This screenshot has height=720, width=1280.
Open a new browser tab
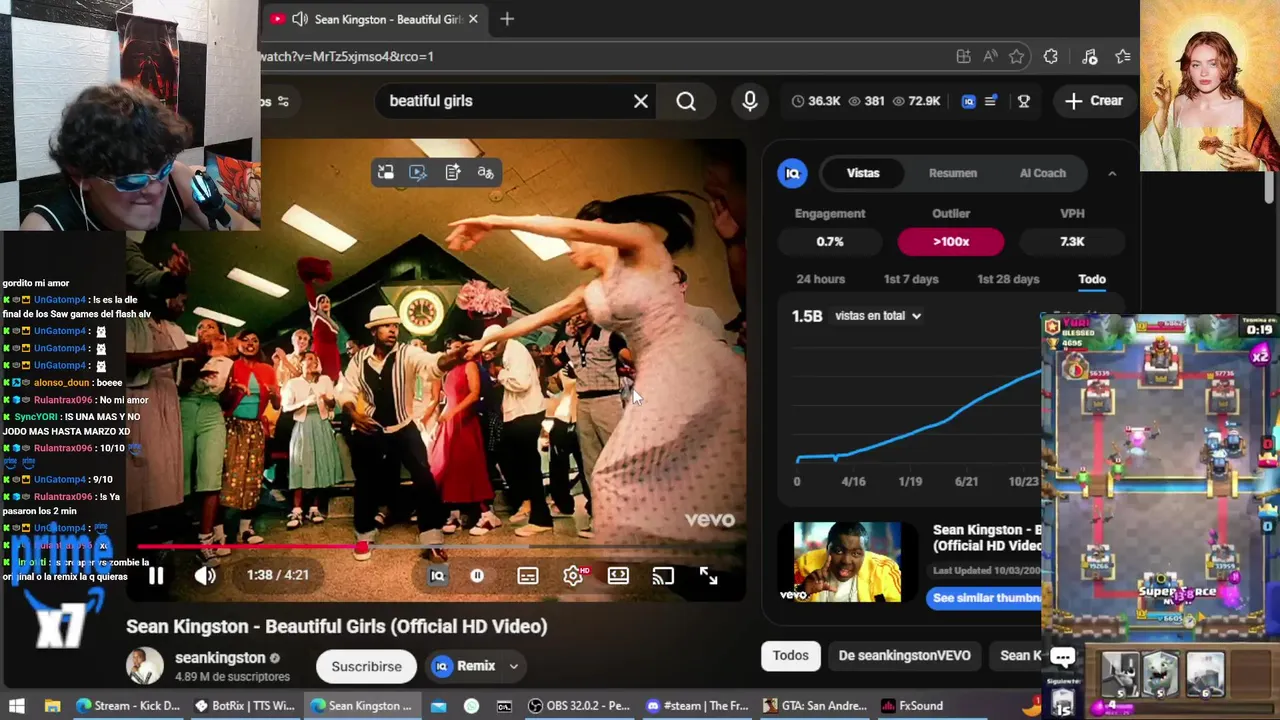pyautogui.click(x=507, y=19)
